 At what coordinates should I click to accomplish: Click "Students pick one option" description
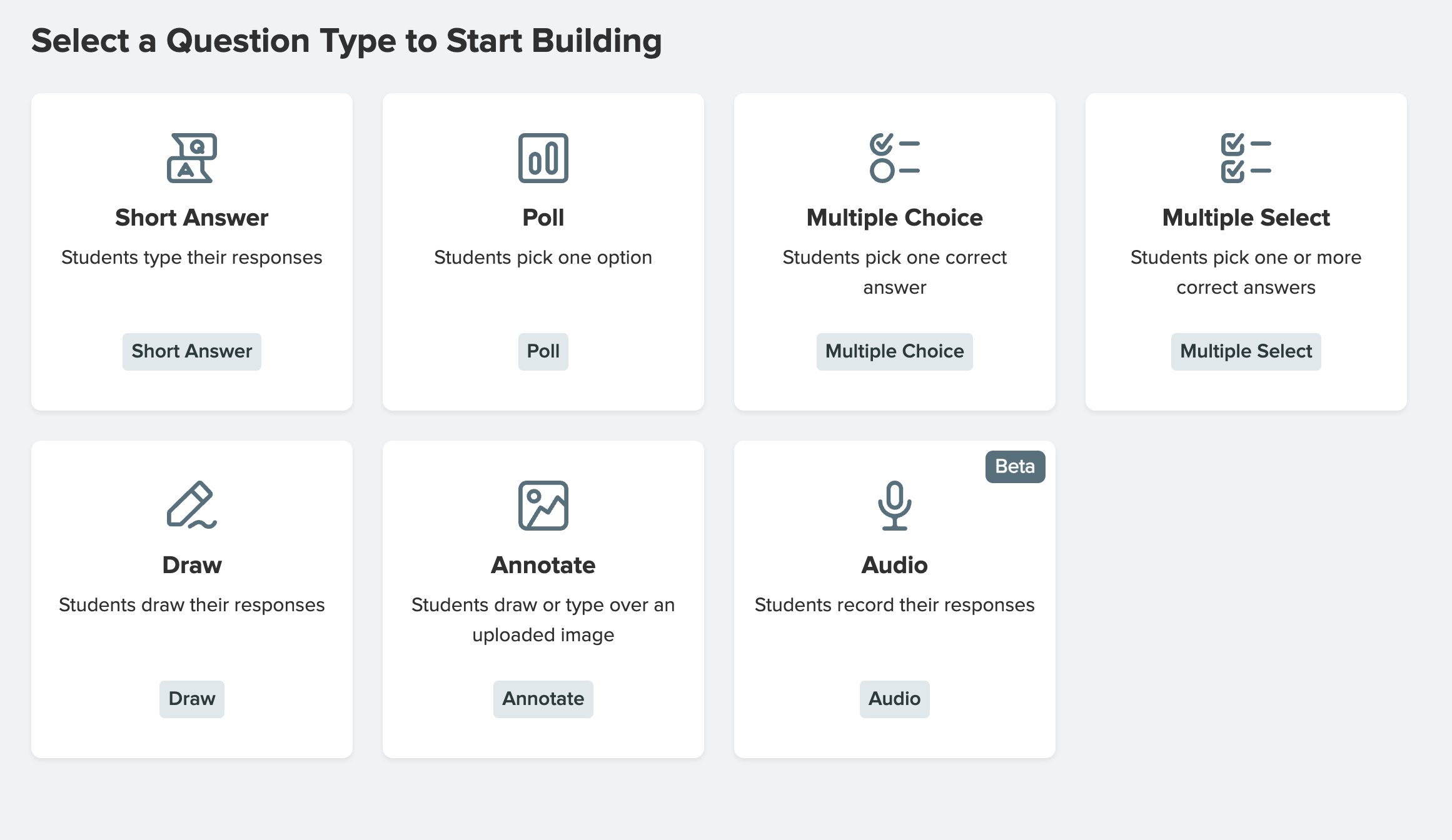pyautogui.click(x=543, y=257)
